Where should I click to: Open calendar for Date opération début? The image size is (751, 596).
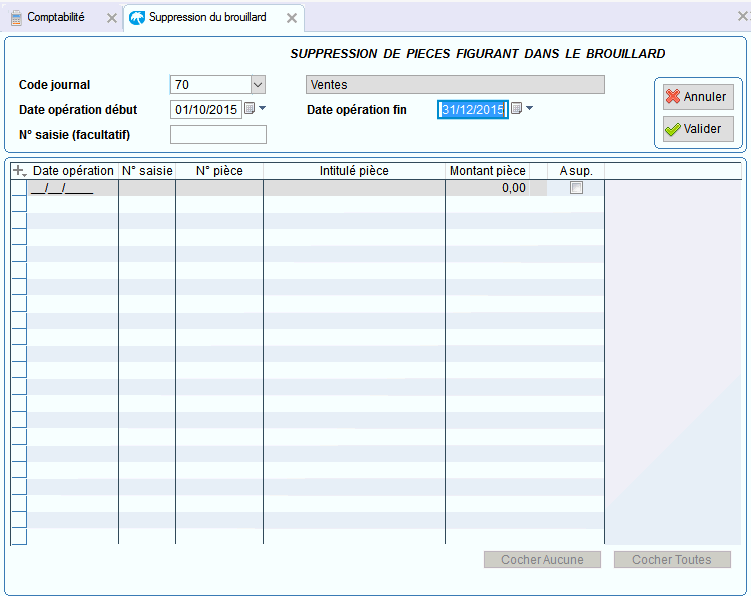pyautogui.click(x=250, y=109)
